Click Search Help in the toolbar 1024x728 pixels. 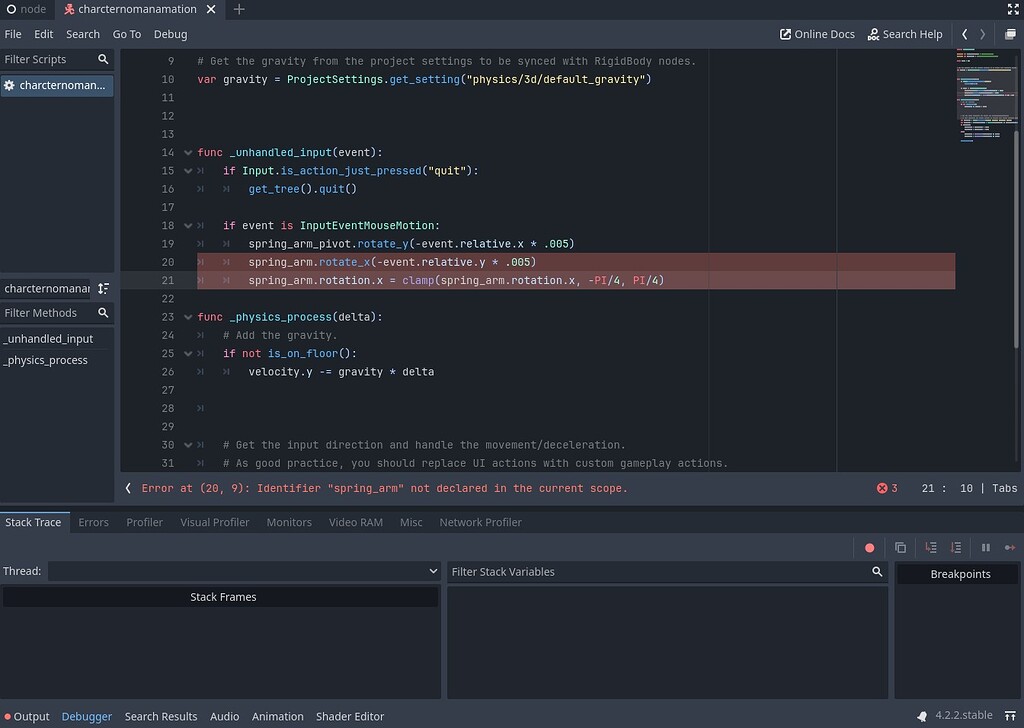[905, 33]
